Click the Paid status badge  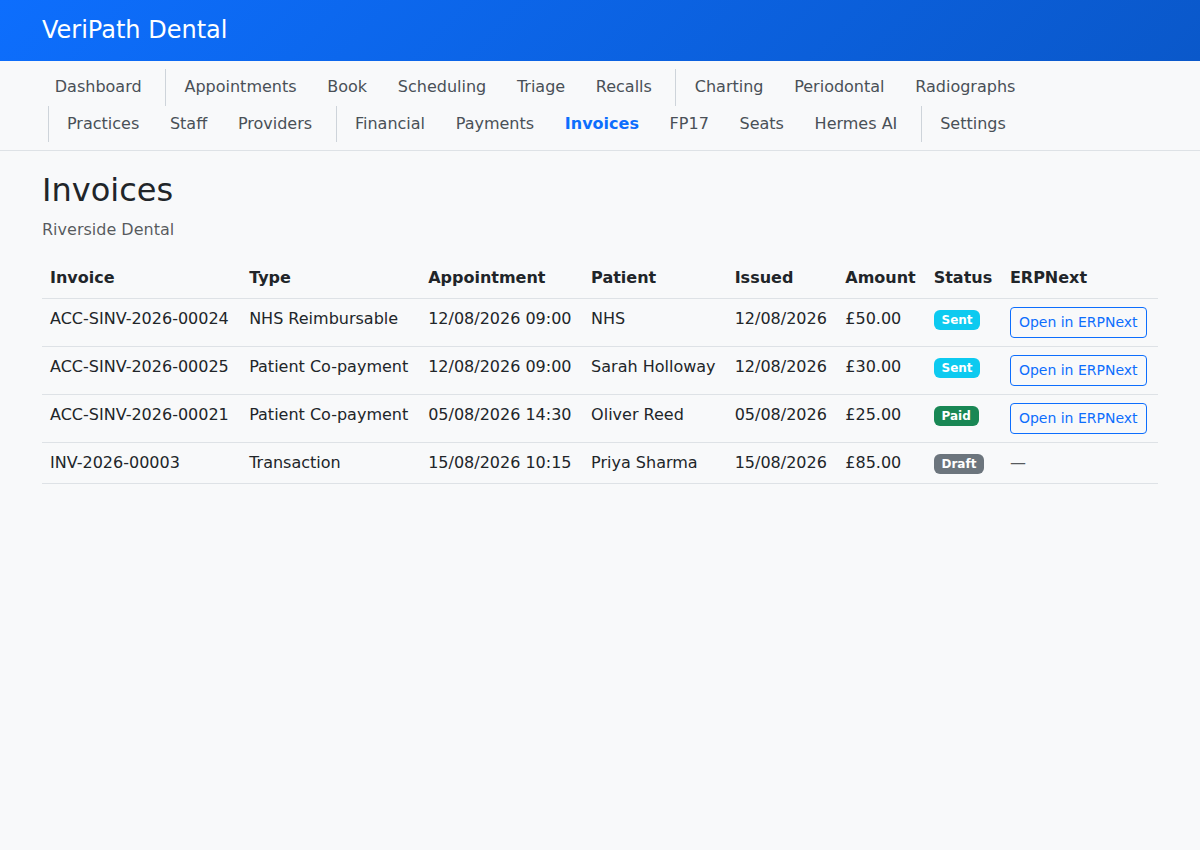coord(956,416)
